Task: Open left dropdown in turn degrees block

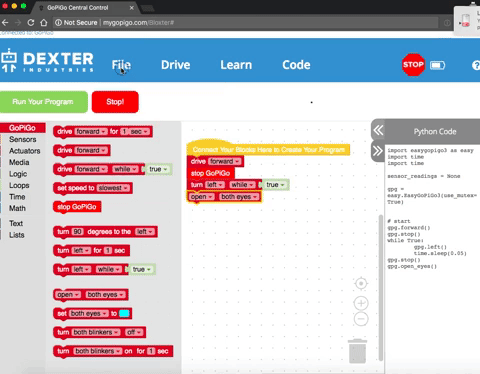Action: point(145,231)
